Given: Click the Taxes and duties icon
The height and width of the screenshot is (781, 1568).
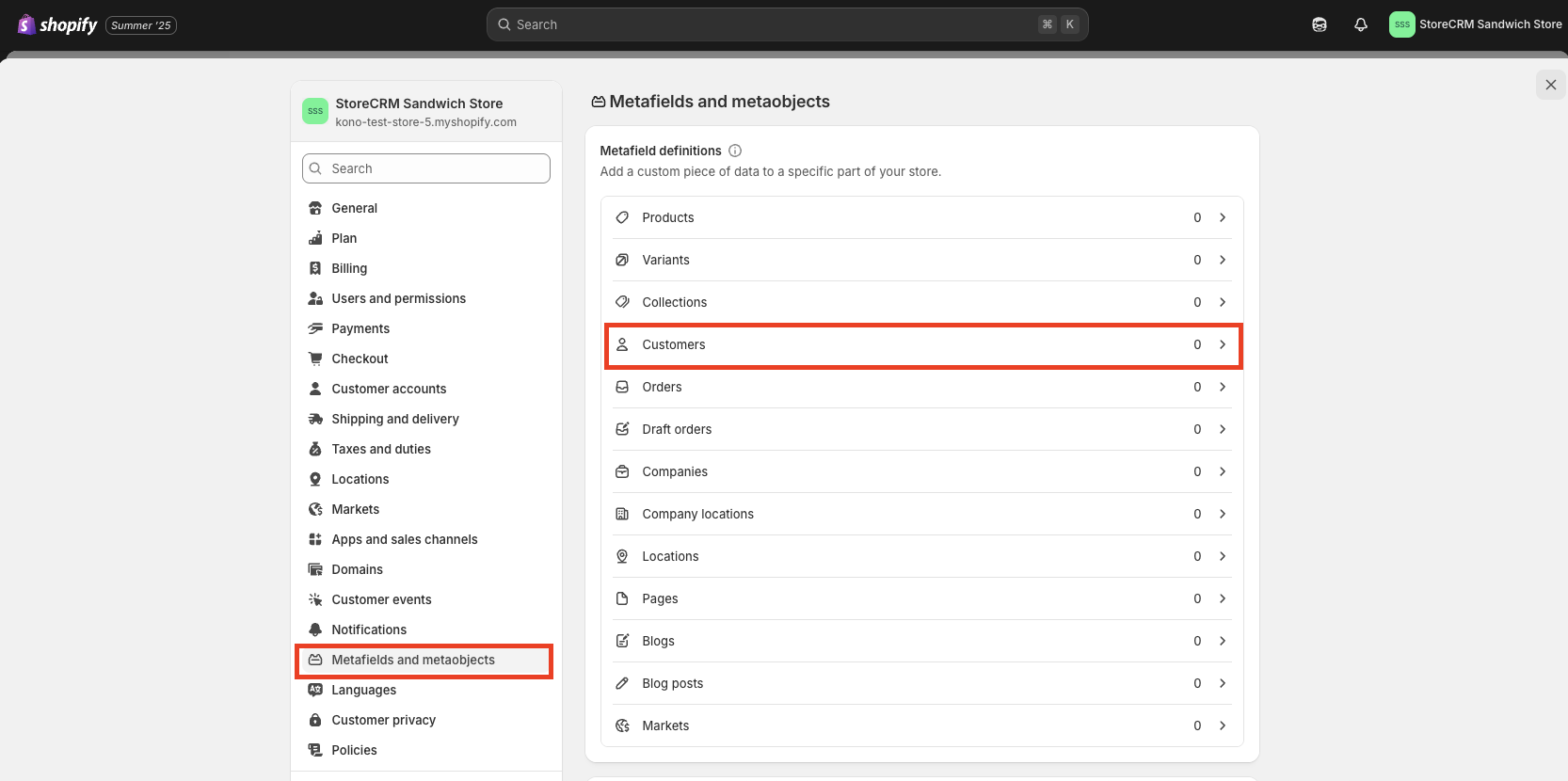Looking at the screenshot, I should pos(315,449).
